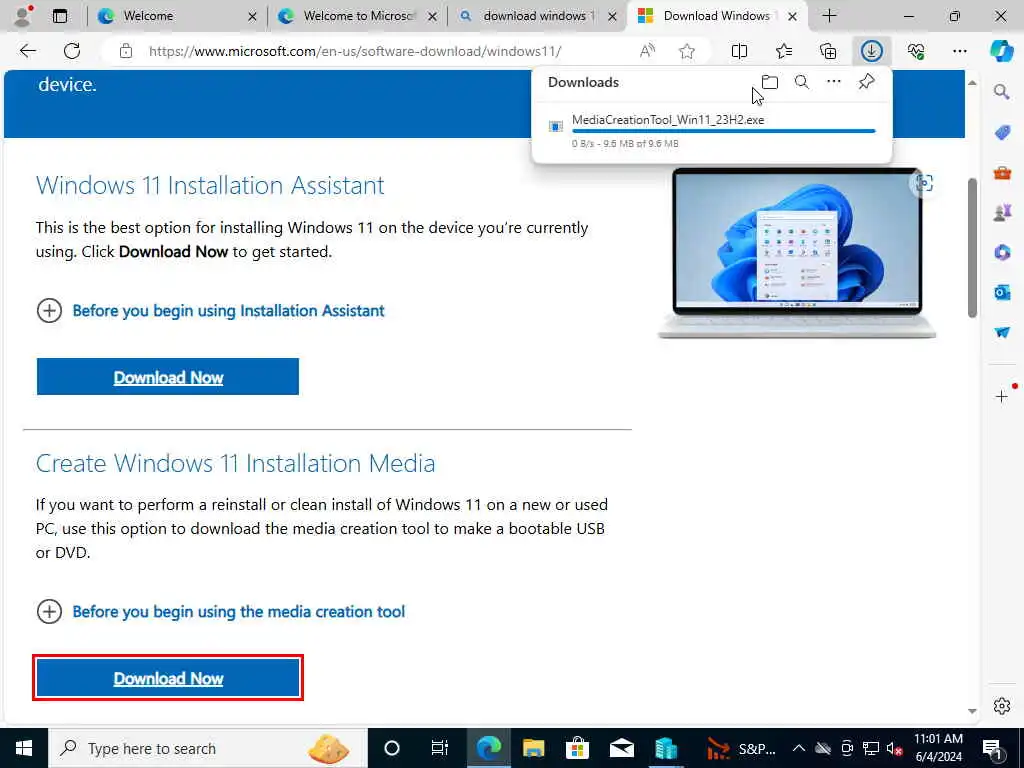Add this page to favorites star
Viewport: 1024px width, 768px height.
tap(686, 51)
